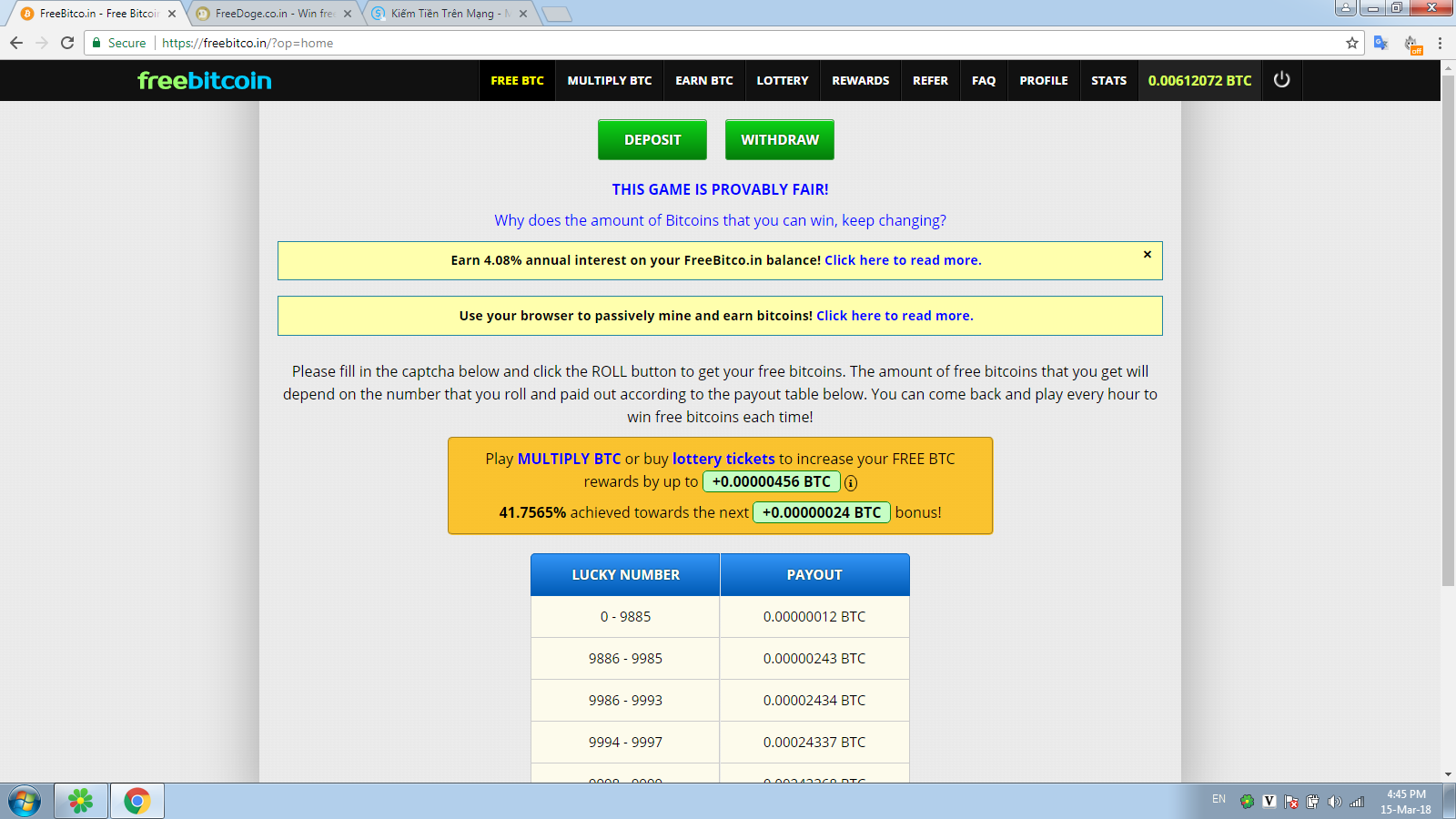Read more about 4.08% annual interest
Screen dimensions: 1456x819
pos(903,260)
